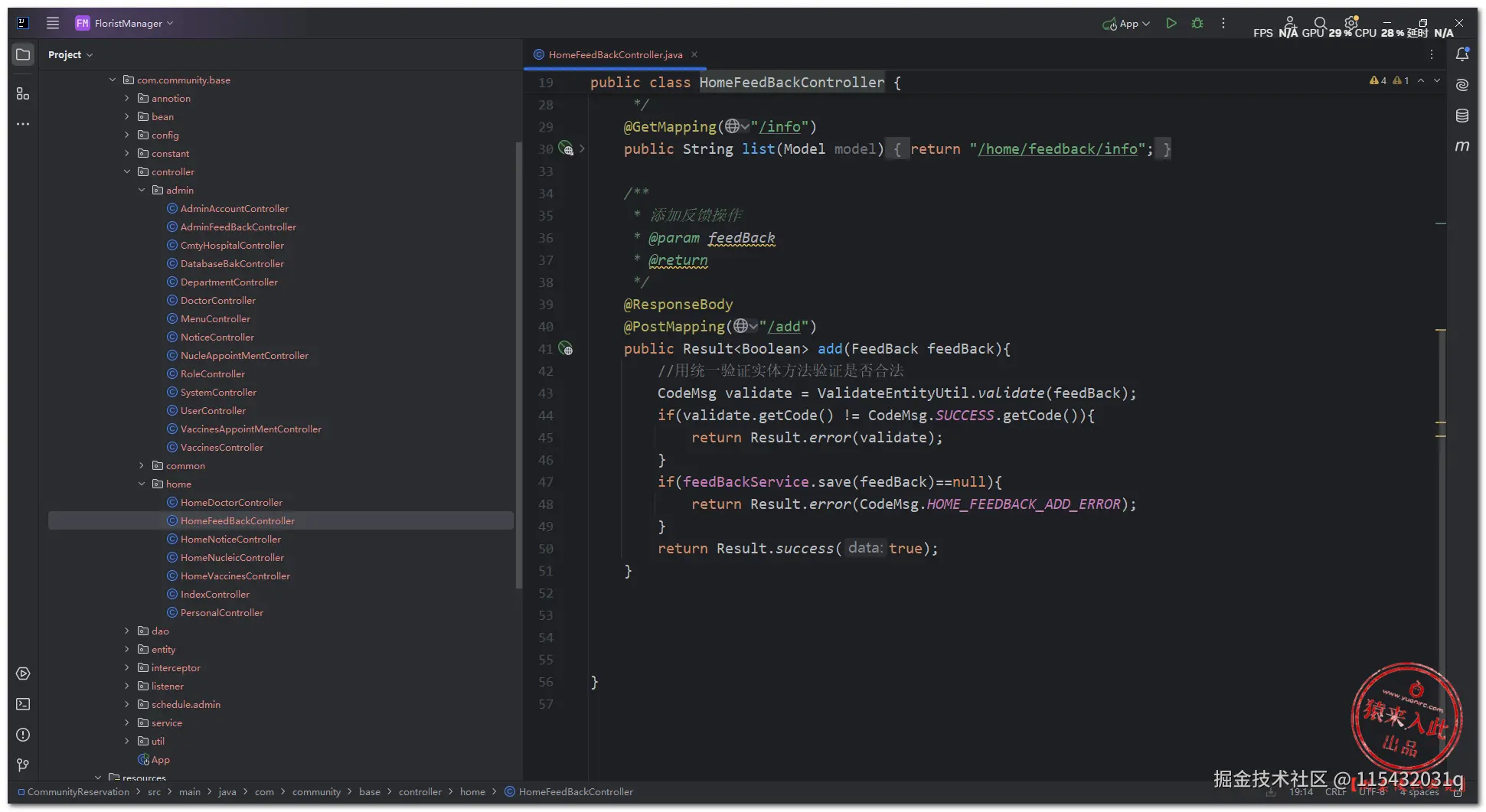Expand the service package
Viewport: 1486px width, 812px height.
coord(127,722)
